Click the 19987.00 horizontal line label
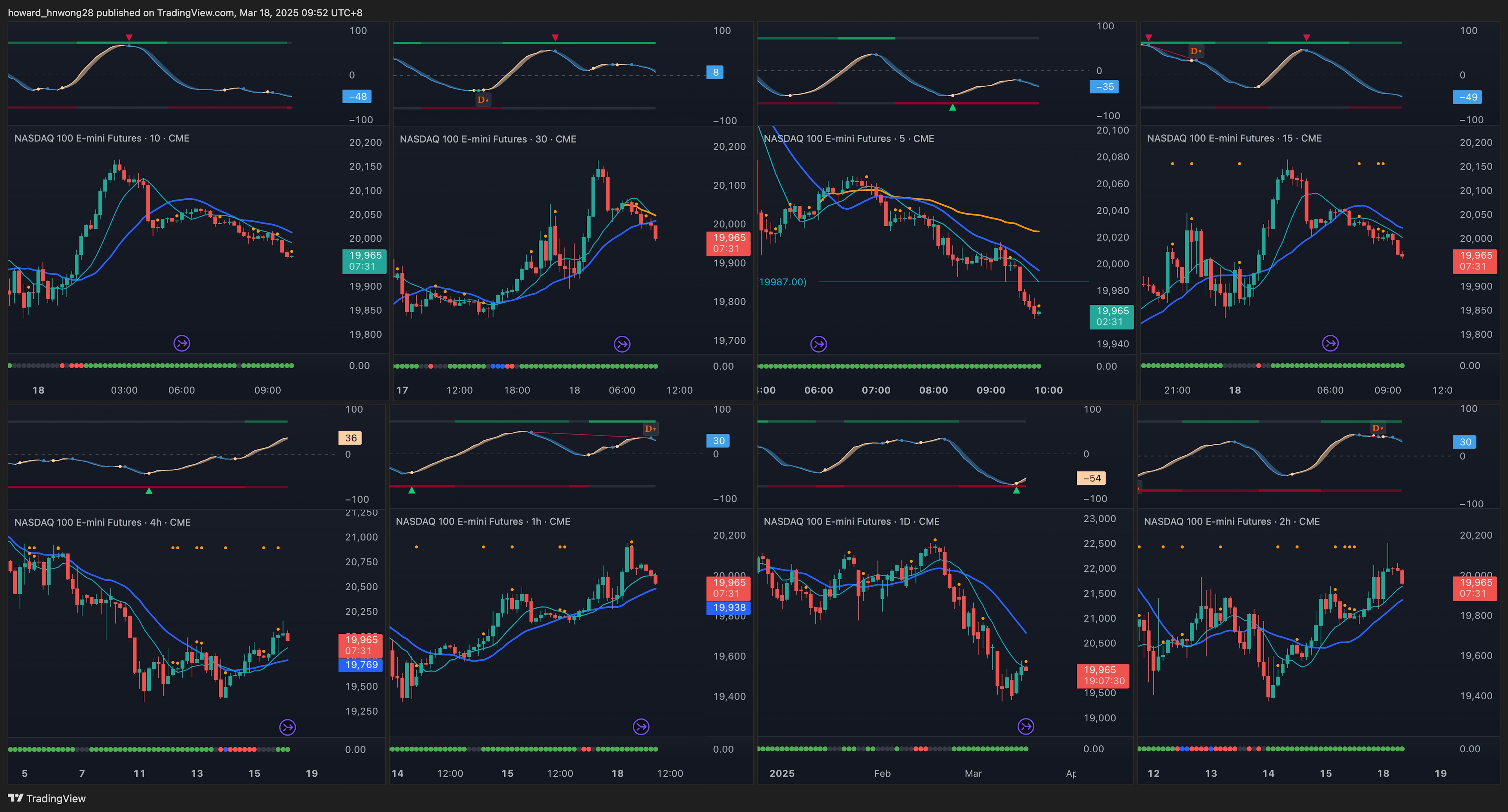The image size is (1508, 812). pyautogui.click(x=782, y=282)
